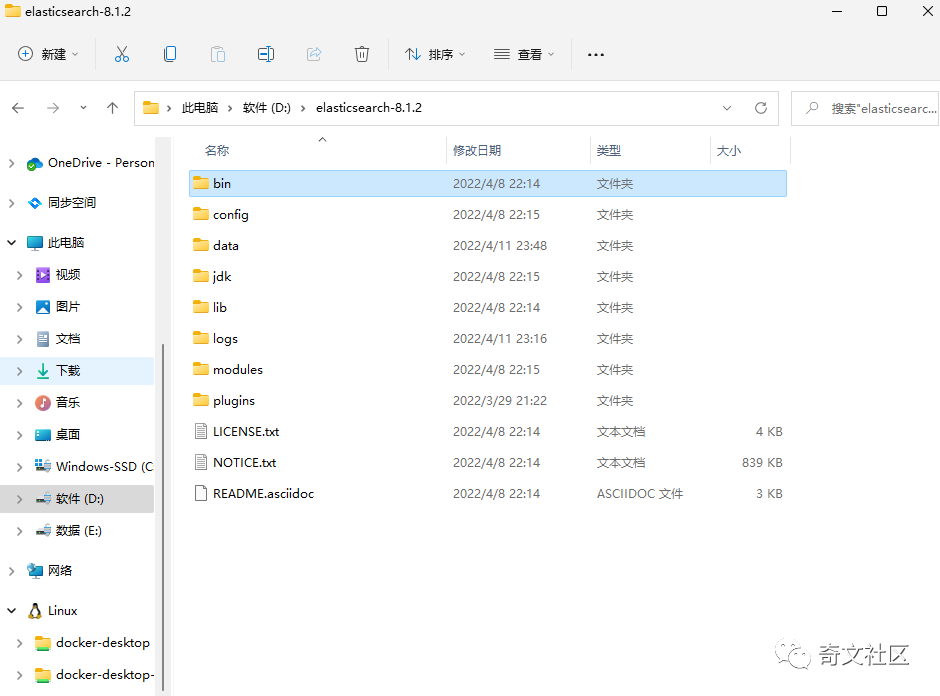Click the Paste icon in the toolbar
Image resolution: width=940 pixels, height=696 pixels.
[x=218, y=54]
